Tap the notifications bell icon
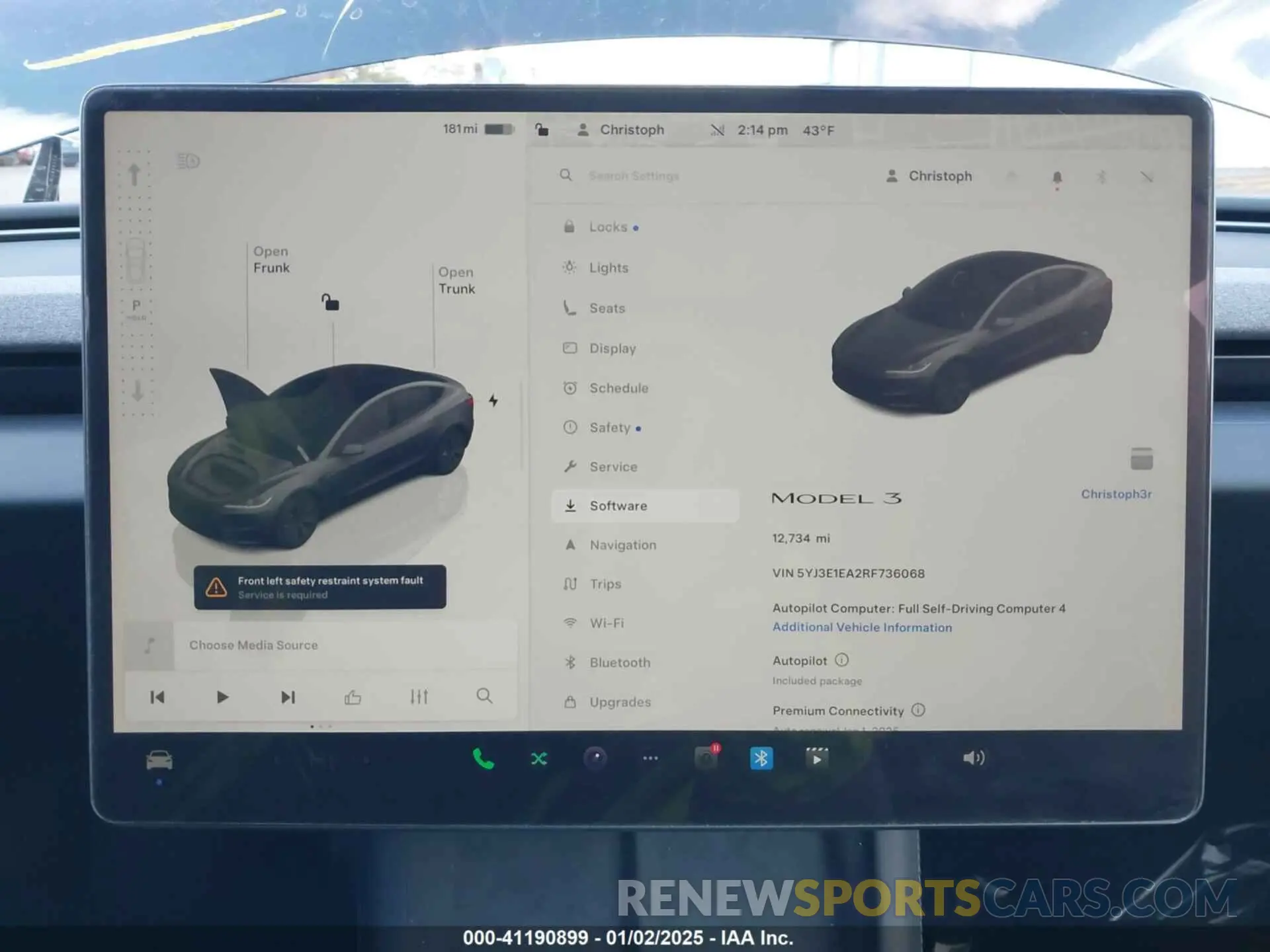The image size is (1270, 952). click(1057, 178)
